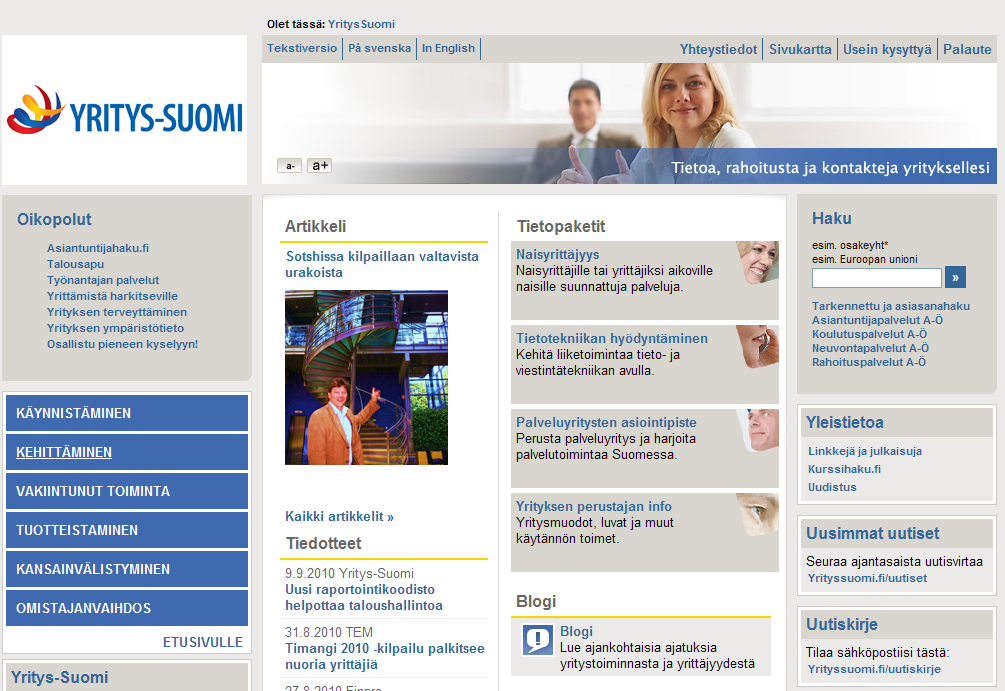Open Osallistu pieneen kyselyyn! link
The height and width of the screenshot is (691, 1005).
click(x=122, y=344)
